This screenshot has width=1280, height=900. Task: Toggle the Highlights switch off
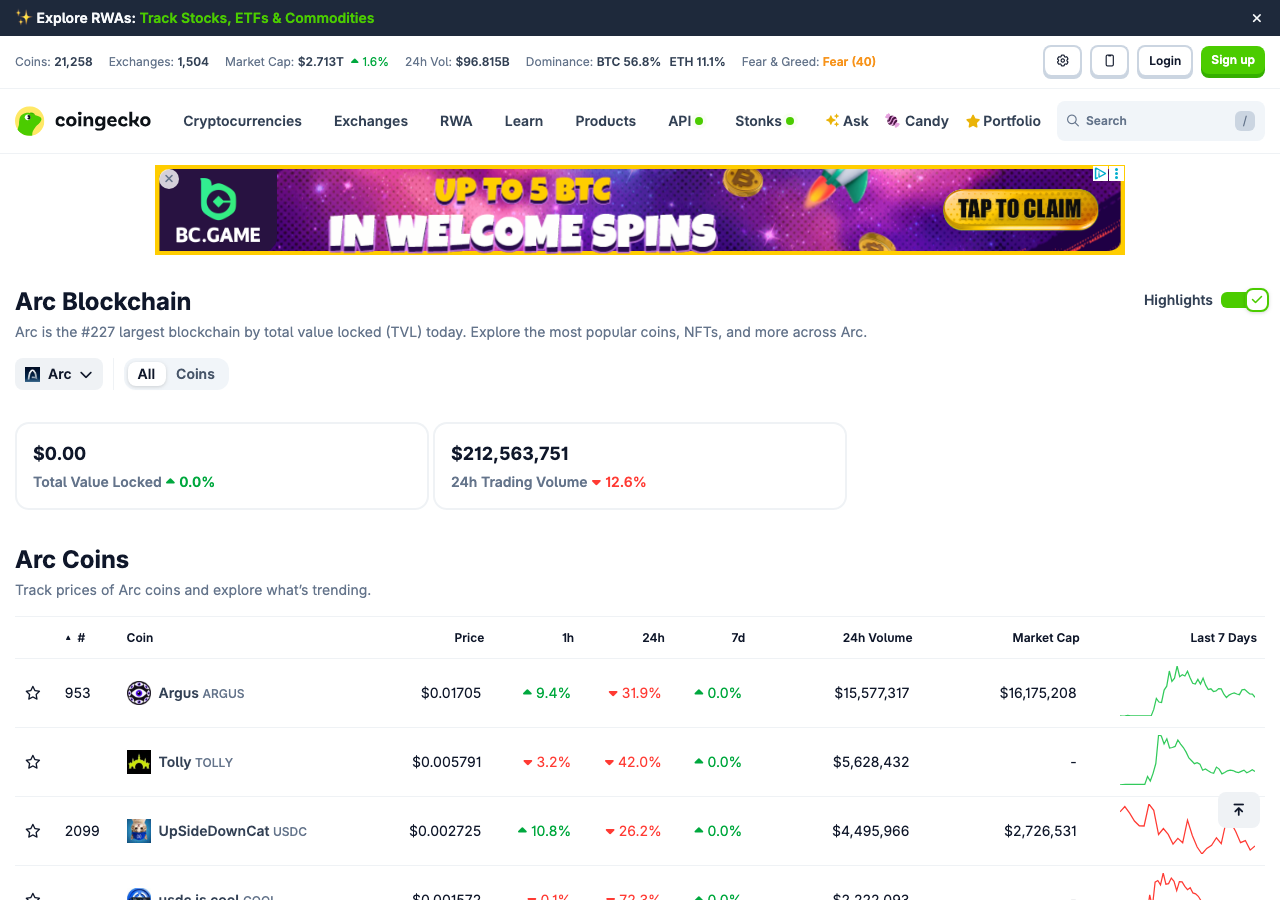[1244, 300]
